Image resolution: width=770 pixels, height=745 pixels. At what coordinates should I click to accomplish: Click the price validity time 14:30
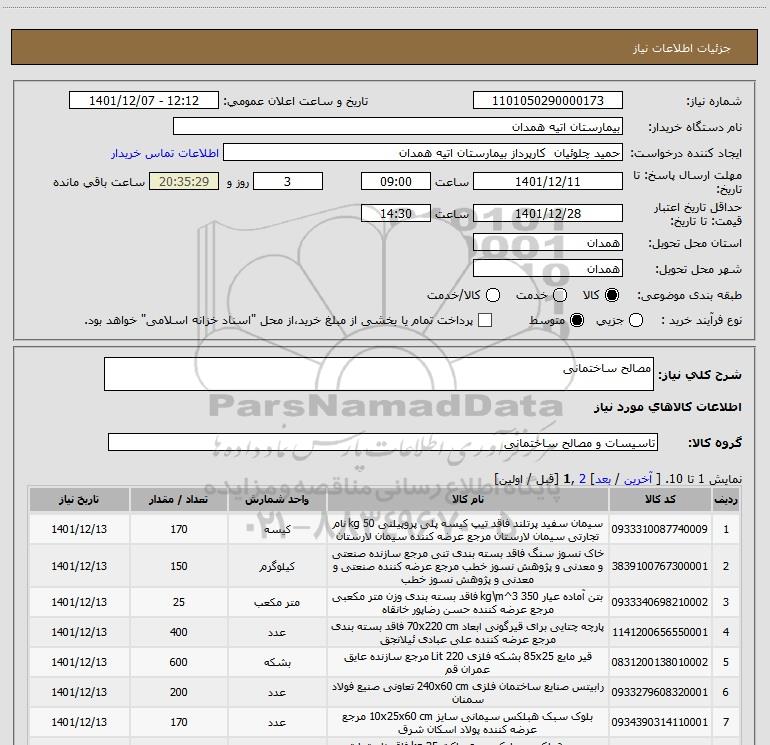pyautogui.click(x=396, y=213)
